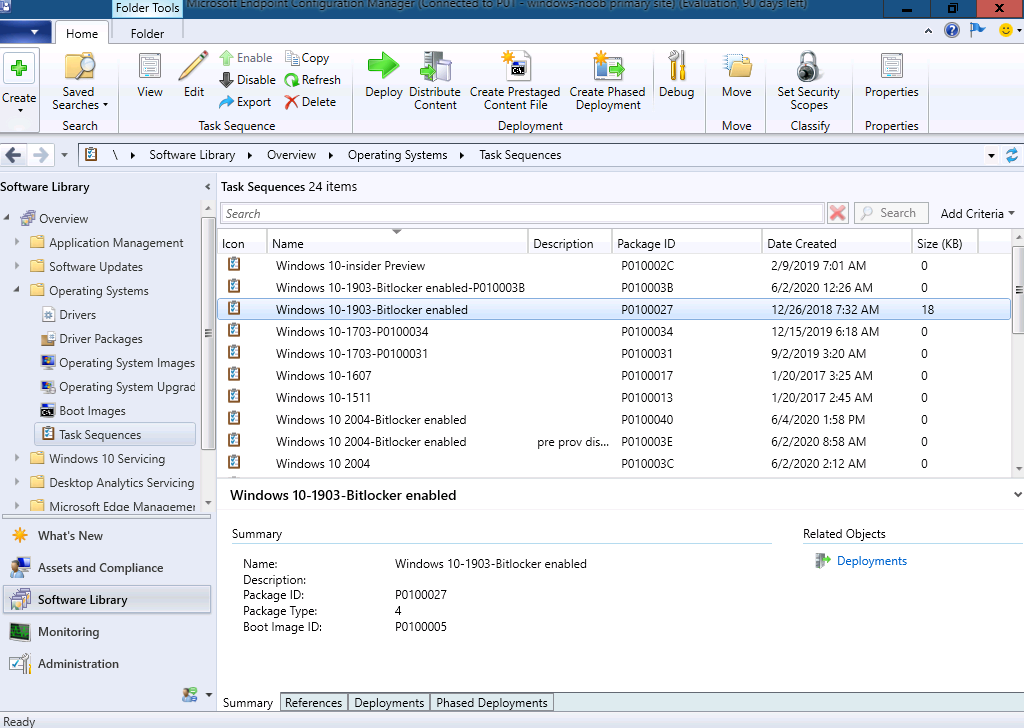The width and height of the screenshot is (1024, 728).
Task: Click the task sequence search field
Action: [522, 214]
